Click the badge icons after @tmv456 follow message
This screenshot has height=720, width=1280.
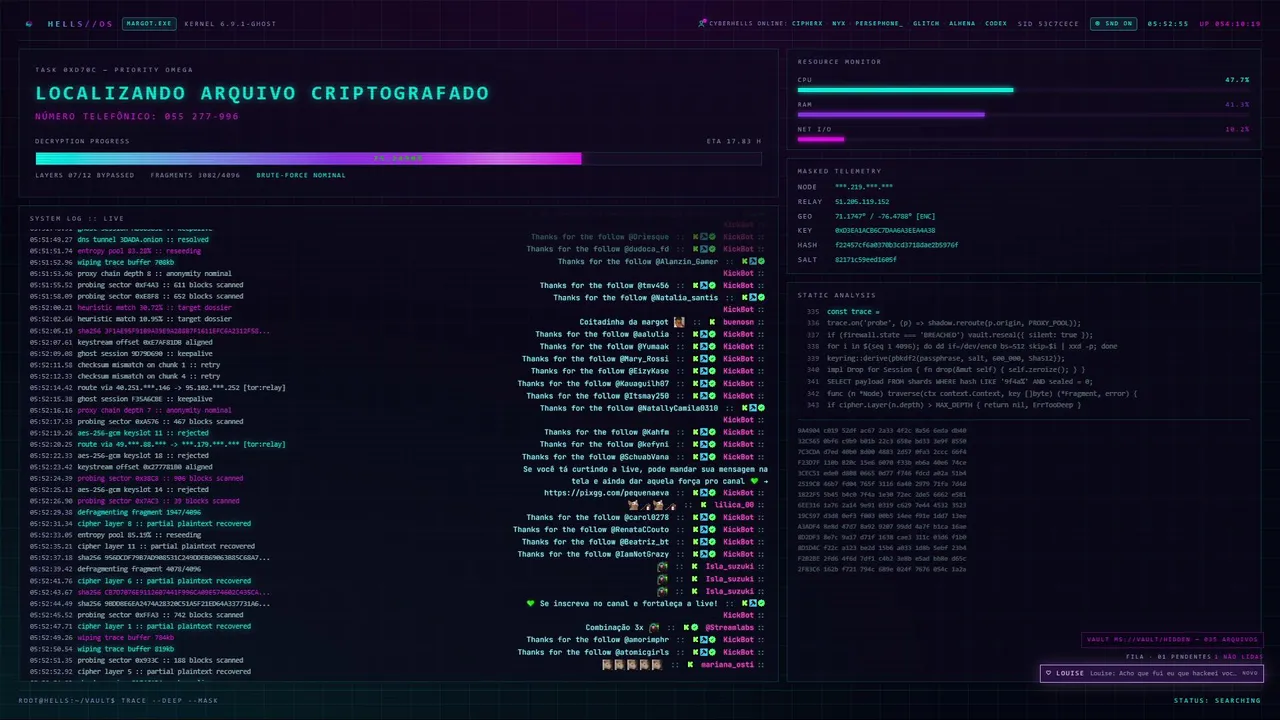[x=704, y=285]
